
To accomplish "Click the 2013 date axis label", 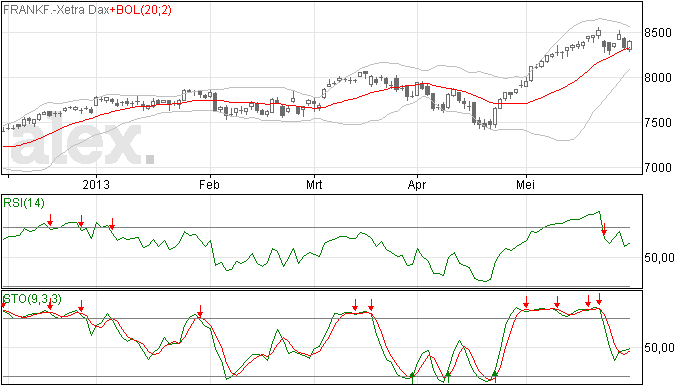I will [x=96, y=184].
